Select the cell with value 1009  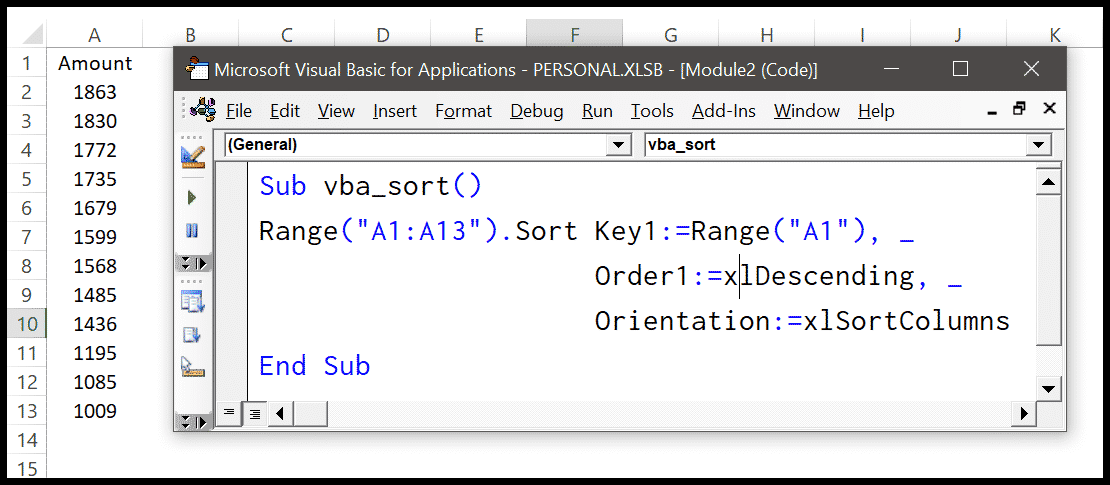click(95, 411)
